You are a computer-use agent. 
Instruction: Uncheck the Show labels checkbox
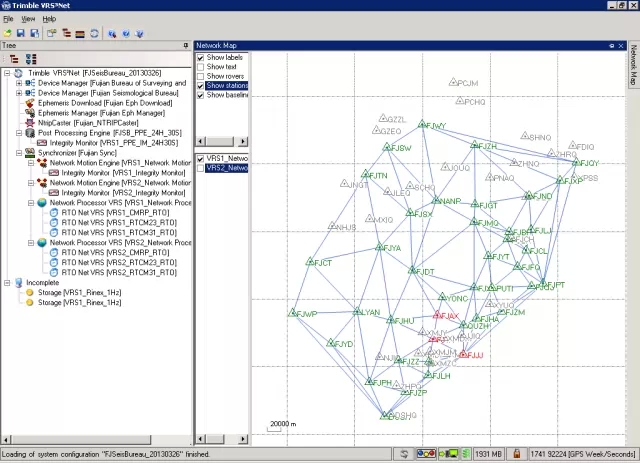(x=200, y=58)
